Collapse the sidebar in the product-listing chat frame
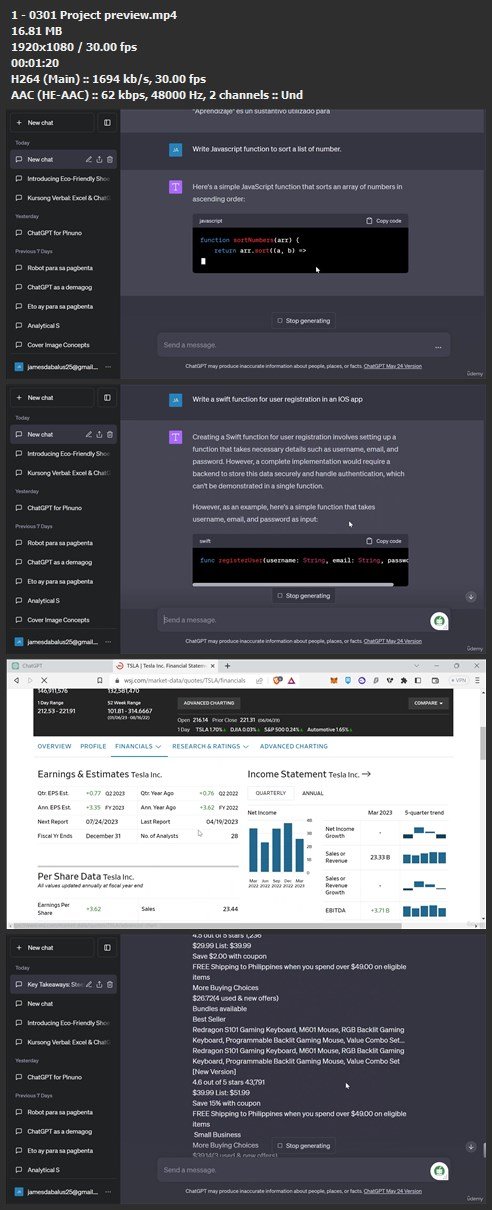Screen dimensions: 492x1210 [107, 947]
